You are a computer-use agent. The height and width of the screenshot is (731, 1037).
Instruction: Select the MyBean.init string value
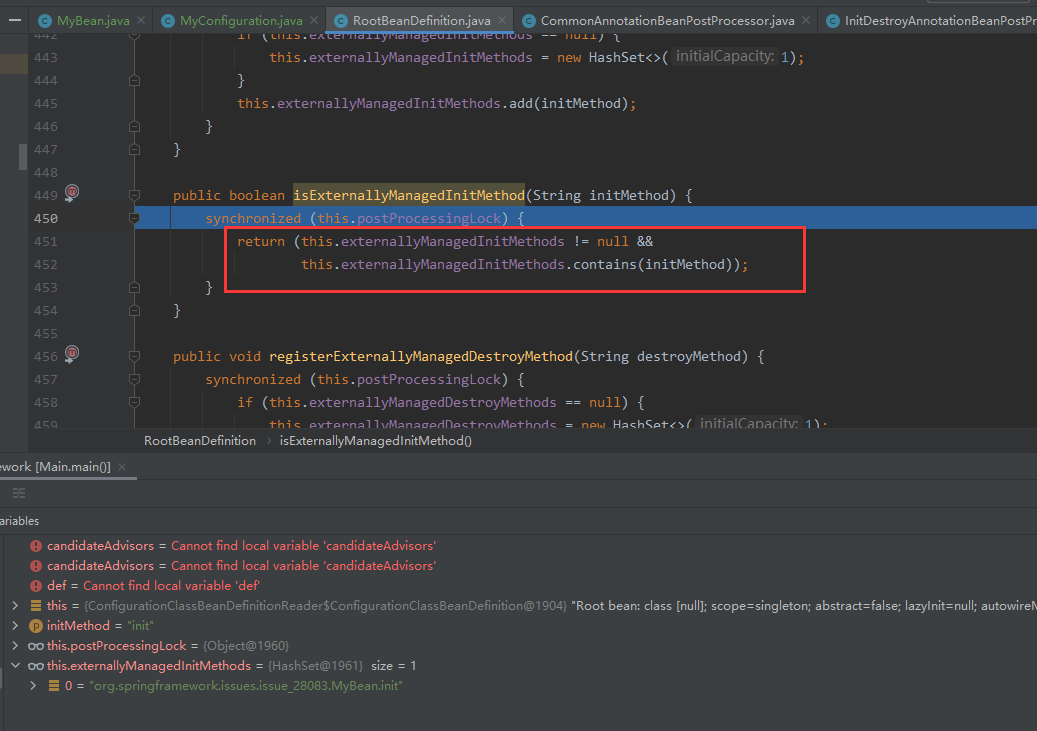tap(246, 685)
